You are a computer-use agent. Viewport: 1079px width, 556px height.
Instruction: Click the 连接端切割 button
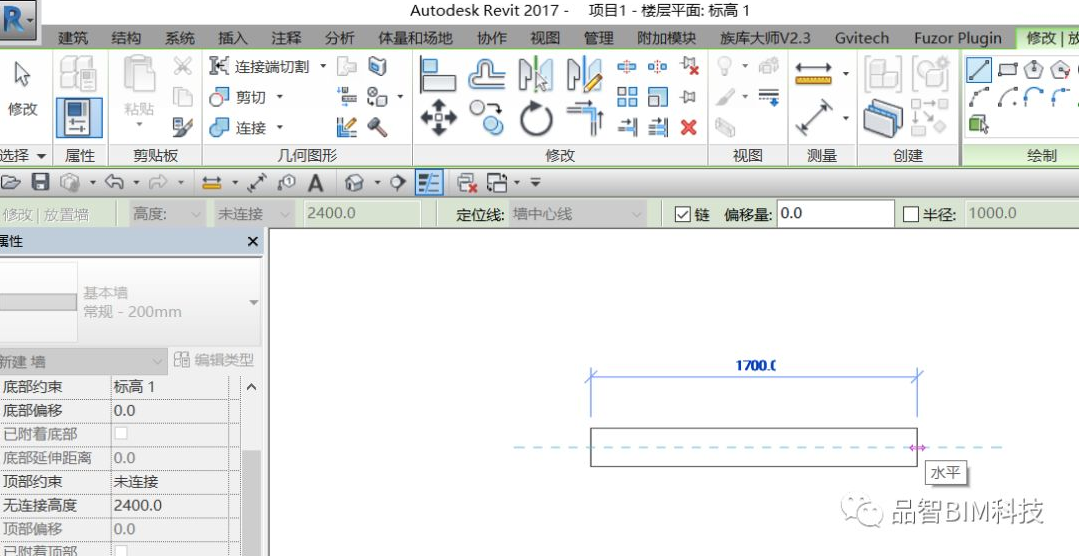click(260, 67)
